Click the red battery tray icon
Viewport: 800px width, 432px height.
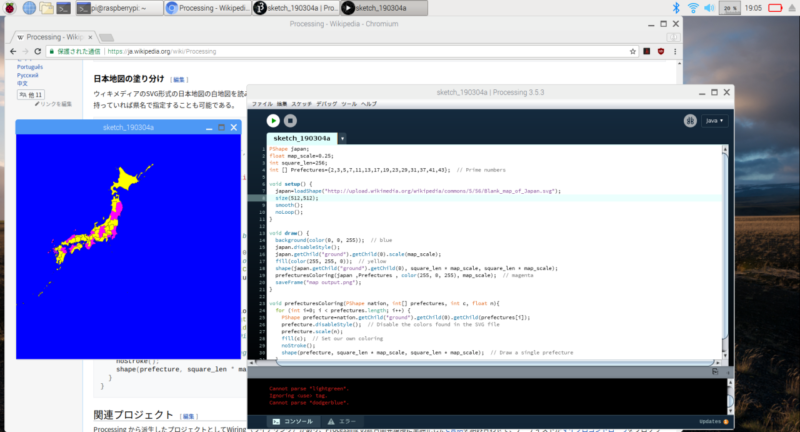[x=775, y=8]
